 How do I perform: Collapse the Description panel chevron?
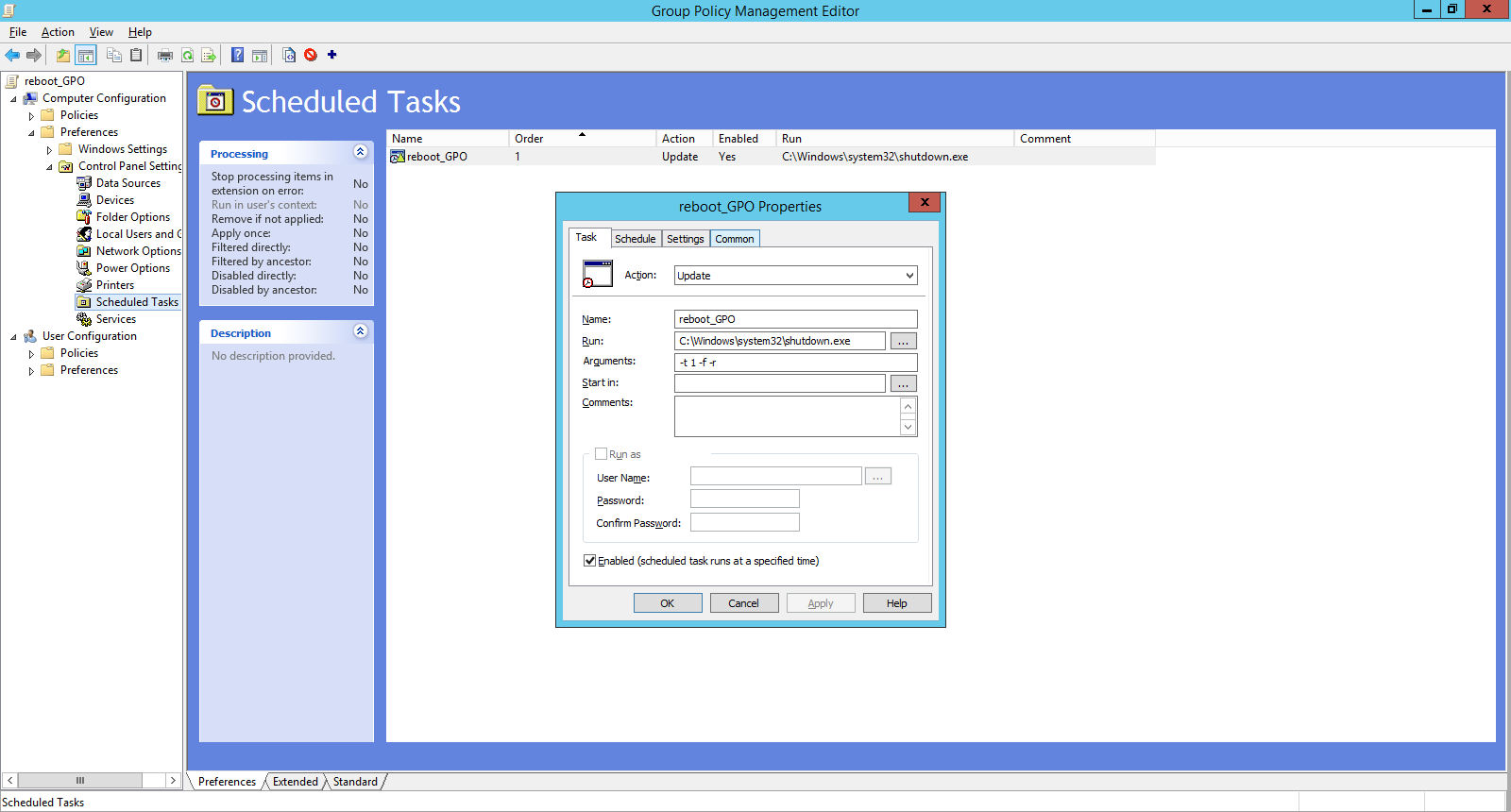click(360, 331)
